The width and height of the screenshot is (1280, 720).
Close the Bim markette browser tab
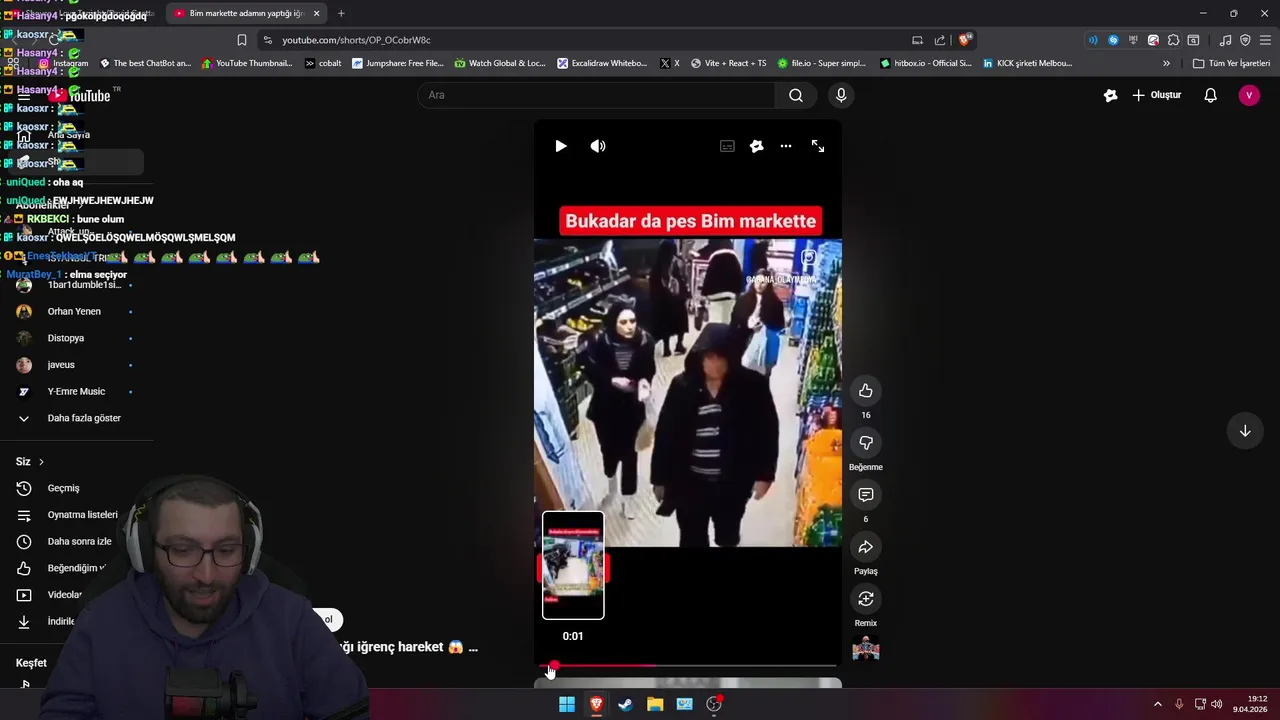pyautogui.click(x=316, y=13)
